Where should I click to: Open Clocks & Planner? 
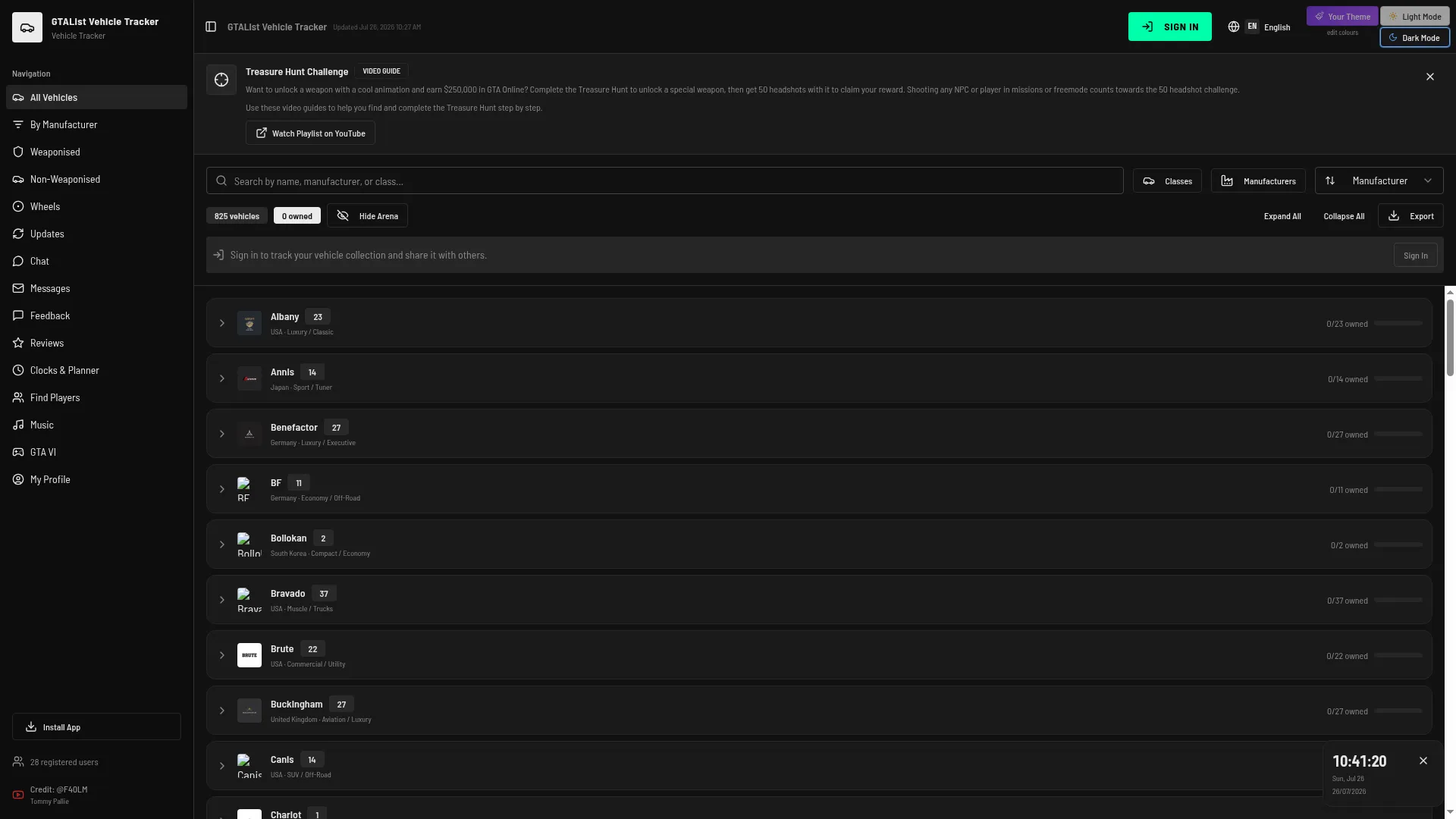96,370
